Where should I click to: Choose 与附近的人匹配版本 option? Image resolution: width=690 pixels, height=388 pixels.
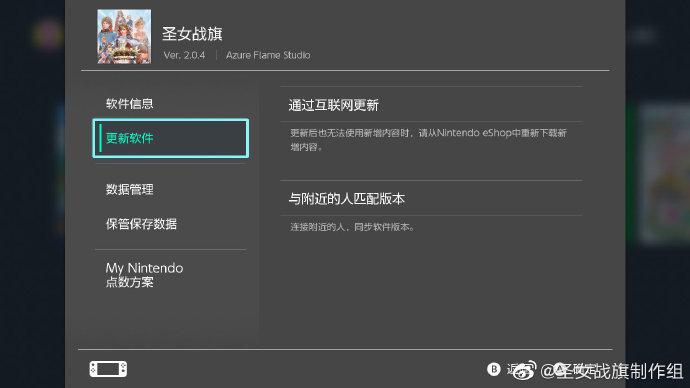coord(431,198)
